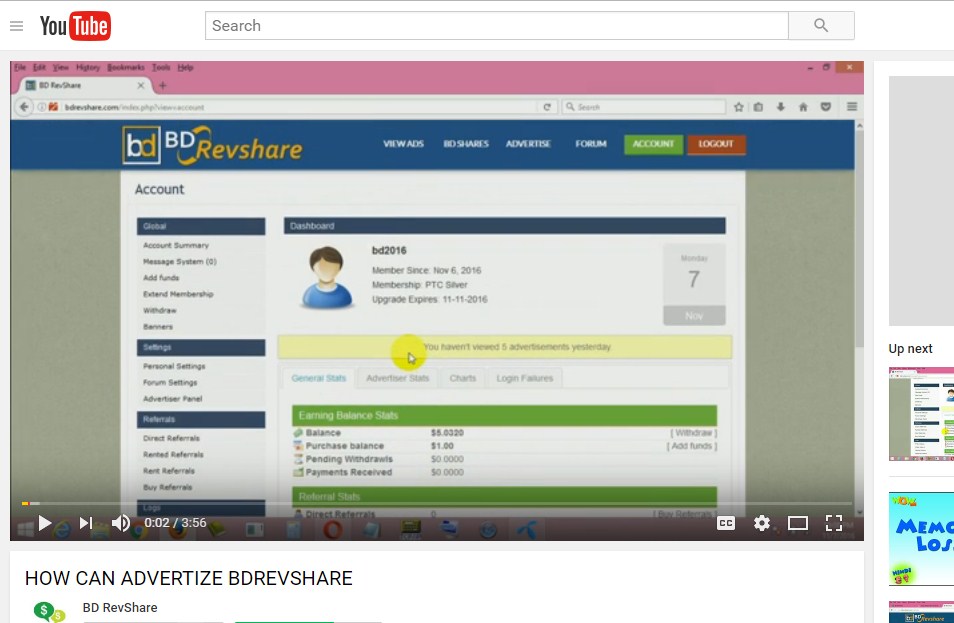Click the magnifying glass search button

821,26
